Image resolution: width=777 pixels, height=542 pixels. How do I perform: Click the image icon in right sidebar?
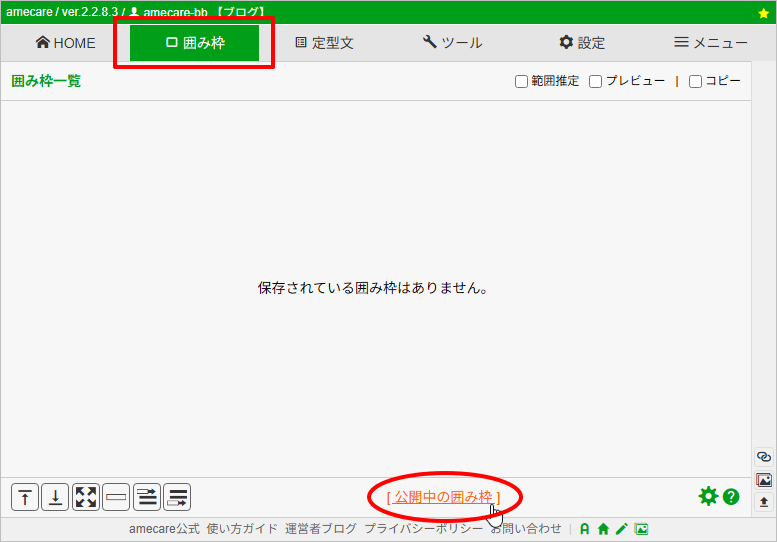(764, 479)
